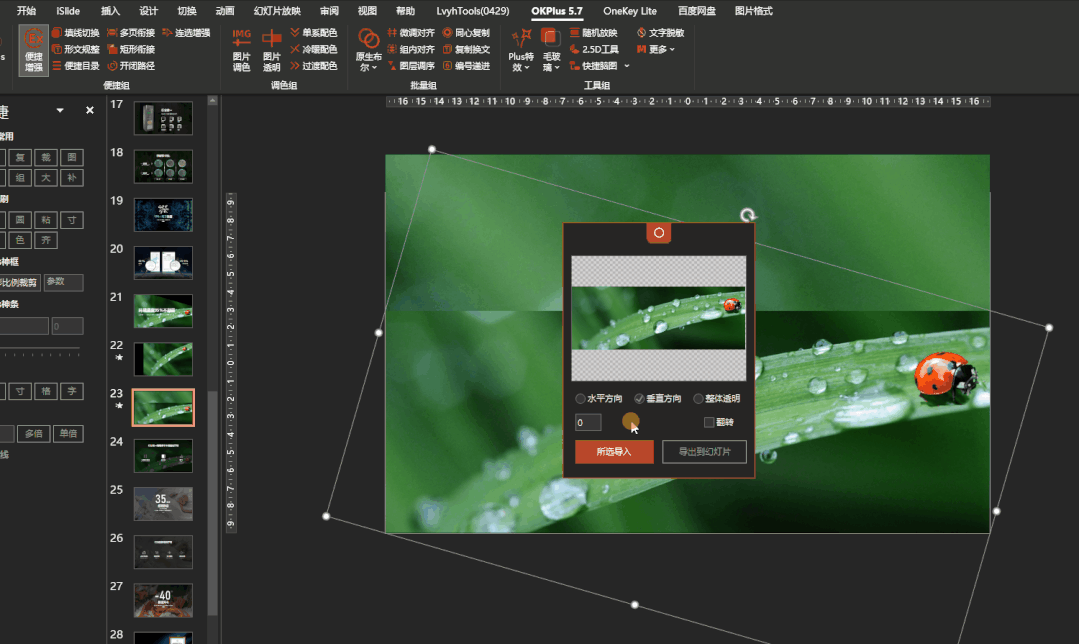Screen dimensions: 1079x644
Task: Expand the 快捷截图 dropdown arrow
Action: point(626,66)
